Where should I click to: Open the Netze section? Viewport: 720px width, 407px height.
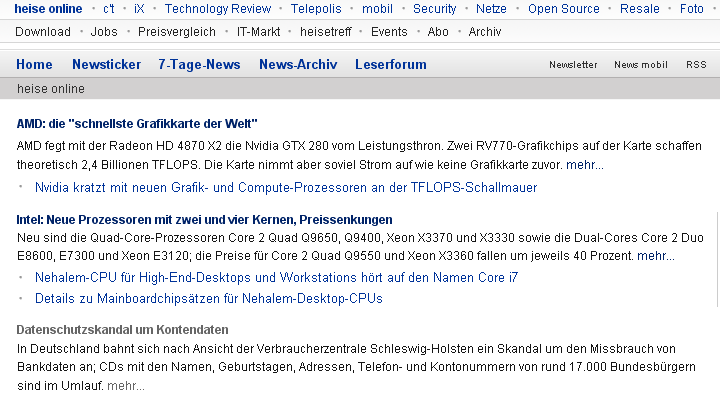point(491,9)
